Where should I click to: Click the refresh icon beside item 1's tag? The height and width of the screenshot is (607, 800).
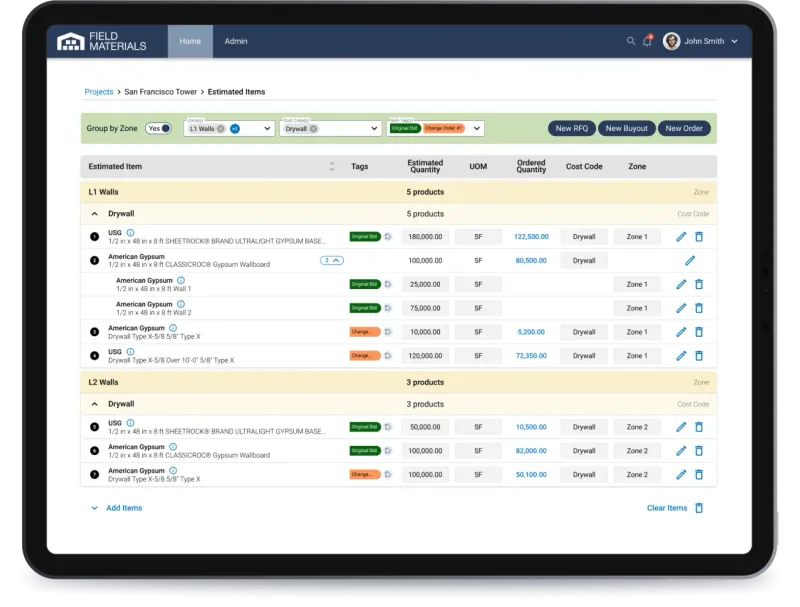click(388, 237)
